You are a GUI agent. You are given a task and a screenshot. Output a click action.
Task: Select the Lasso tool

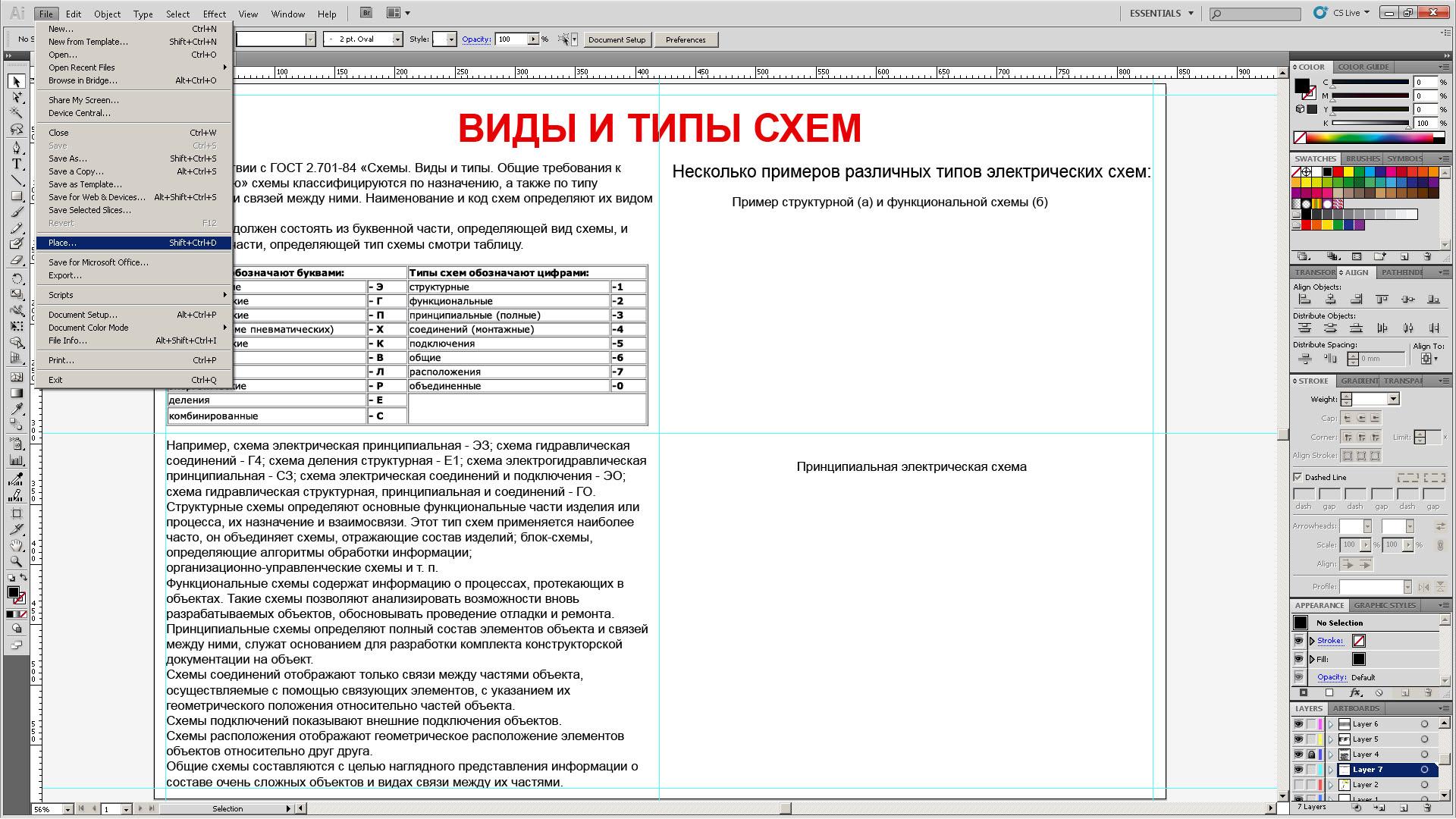tap(17, 130)
